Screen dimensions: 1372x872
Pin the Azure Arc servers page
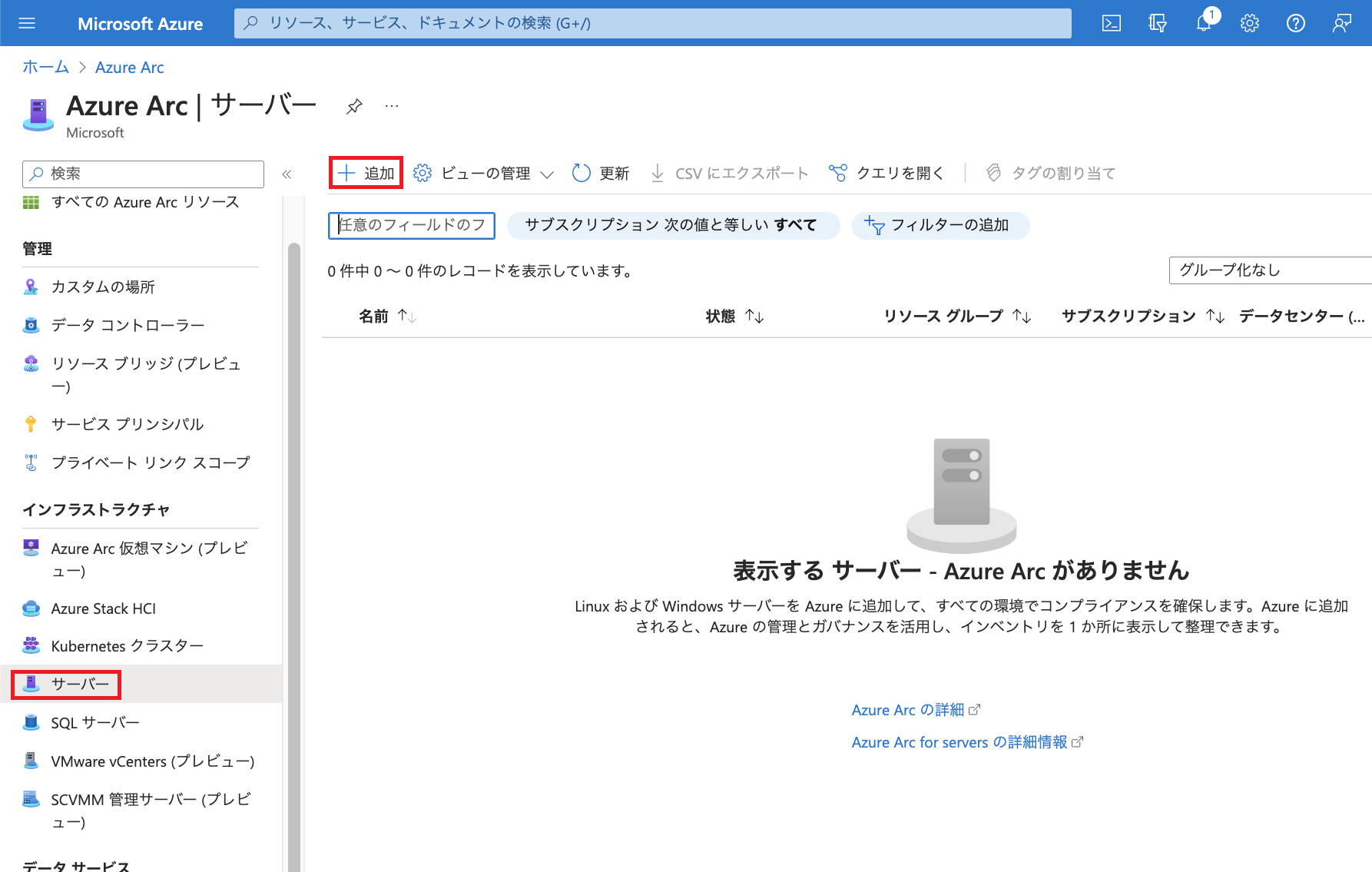(354, 106)
